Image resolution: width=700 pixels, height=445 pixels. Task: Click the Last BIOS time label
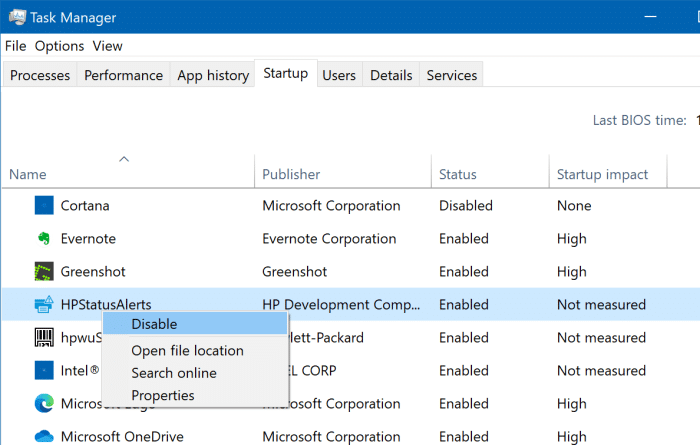point(639,120)
